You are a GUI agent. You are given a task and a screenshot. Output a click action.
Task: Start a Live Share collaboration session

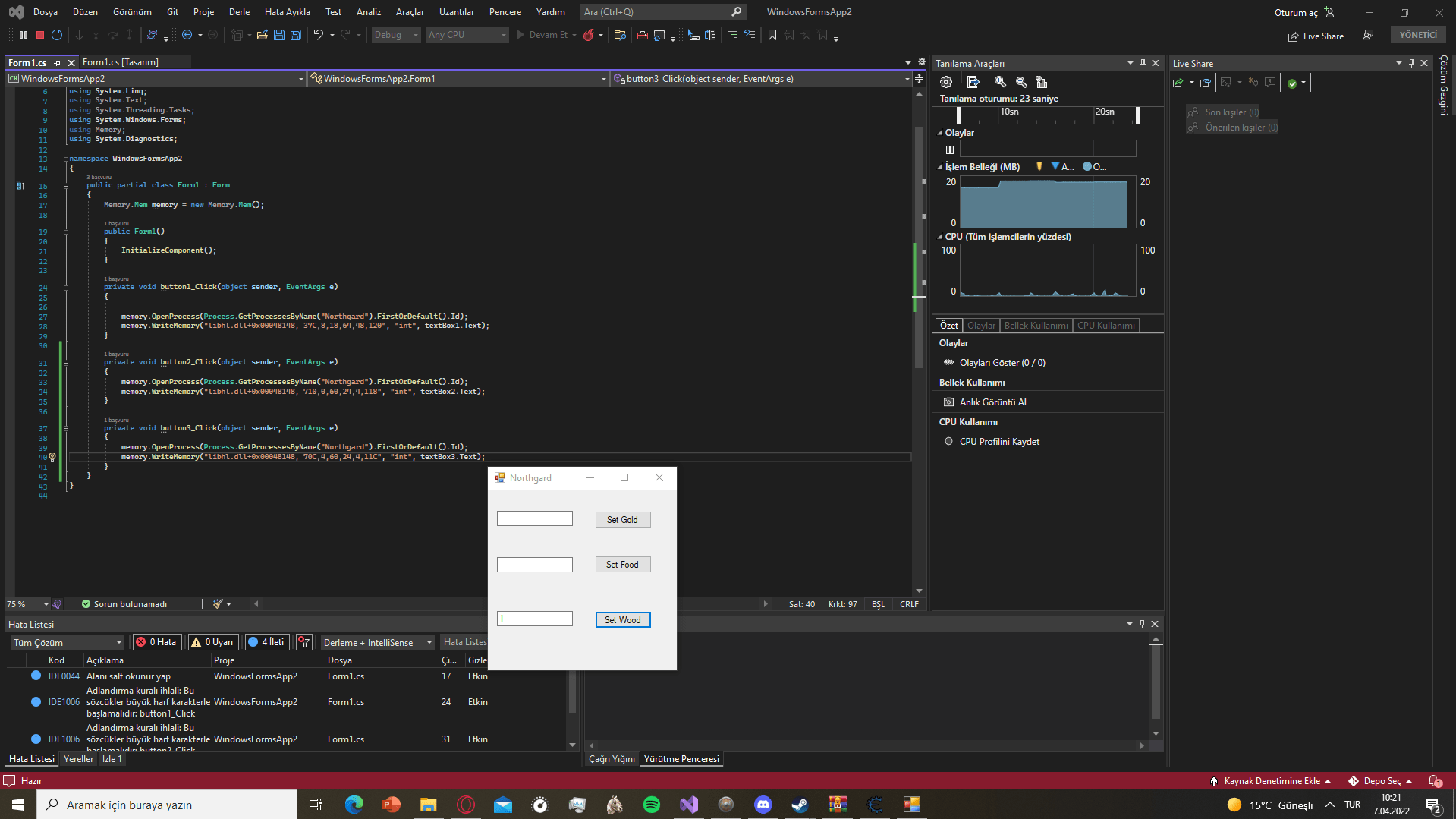[x=1178, y=83]
